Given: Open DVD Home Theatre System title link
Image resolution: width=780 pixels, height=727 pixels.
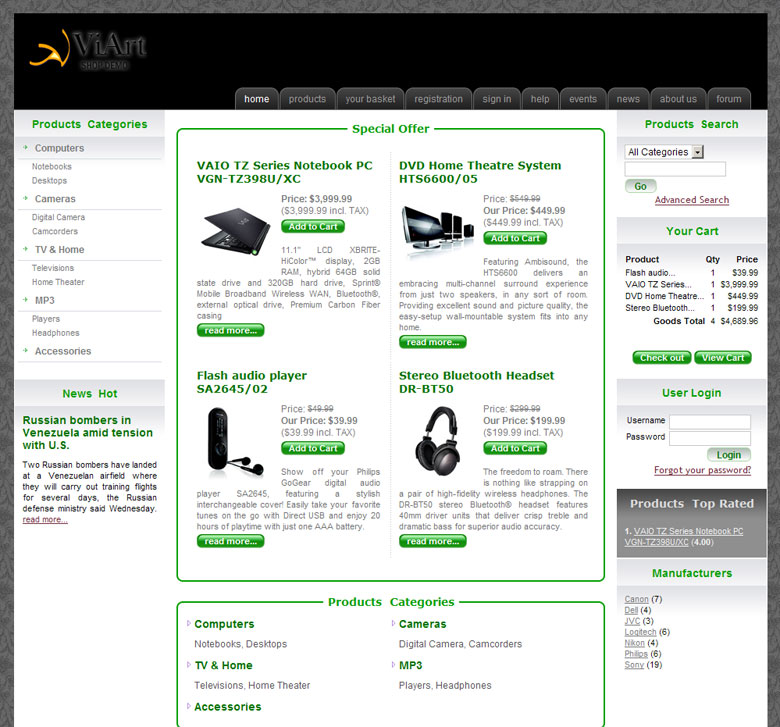Looking at the screenshot, I should (480, 172).
